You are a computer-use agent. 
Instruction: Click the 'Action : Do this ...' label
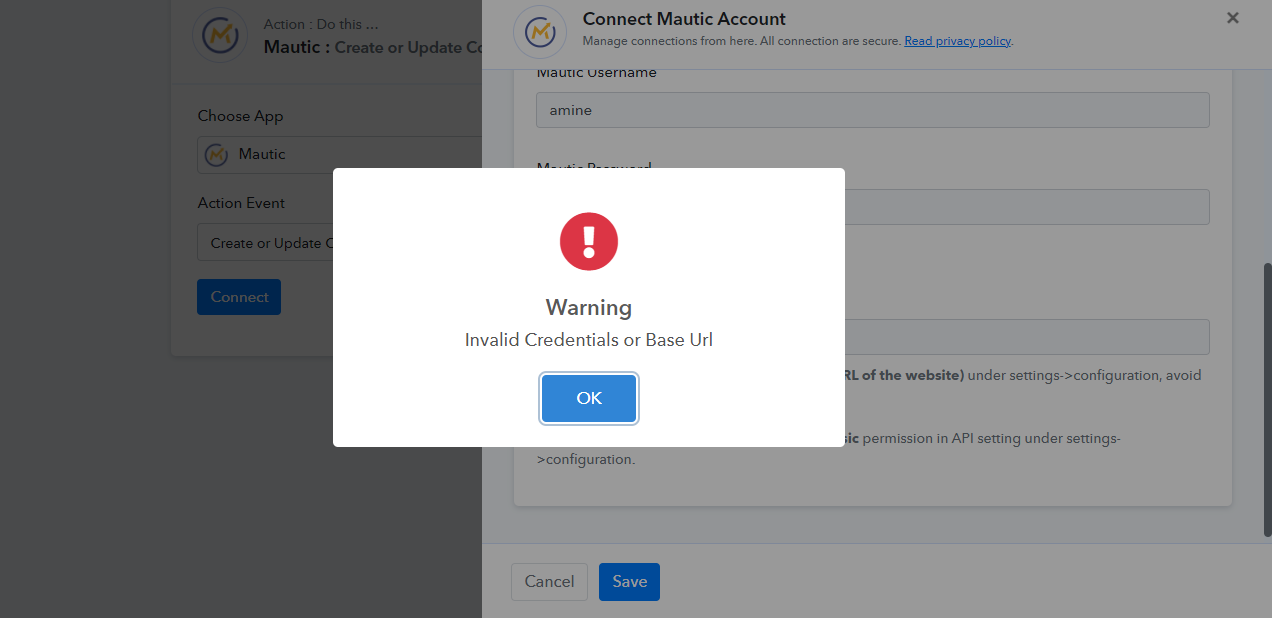(x=321, y=24)
